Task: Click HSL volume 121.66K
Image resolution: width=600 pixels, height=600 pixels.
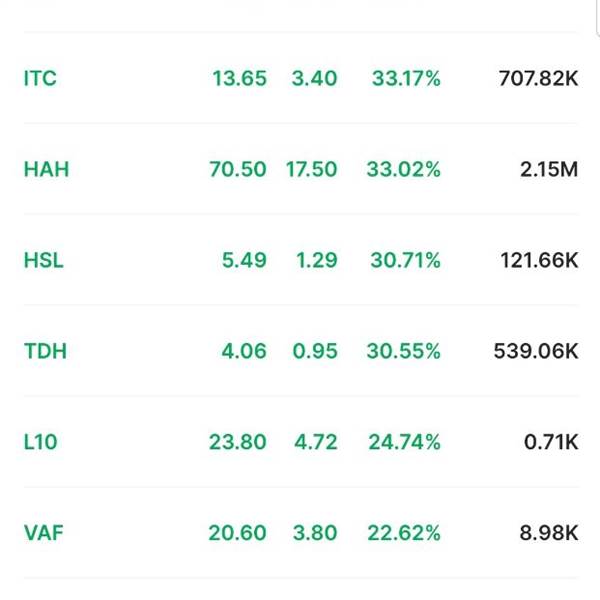Action: (540, 260)
